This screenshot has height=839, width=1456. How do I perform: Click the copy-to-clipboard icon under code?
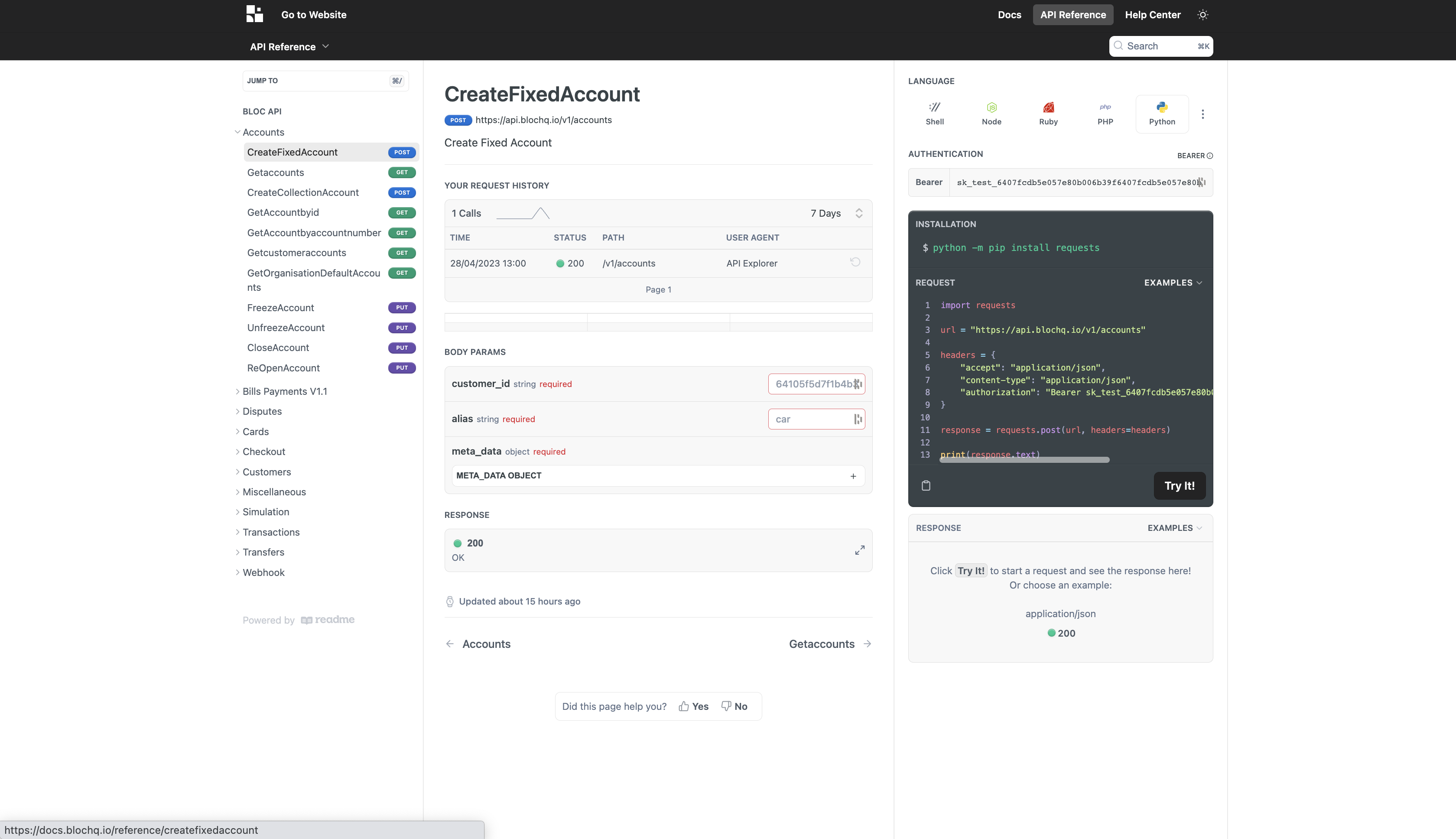click(925, 485)
